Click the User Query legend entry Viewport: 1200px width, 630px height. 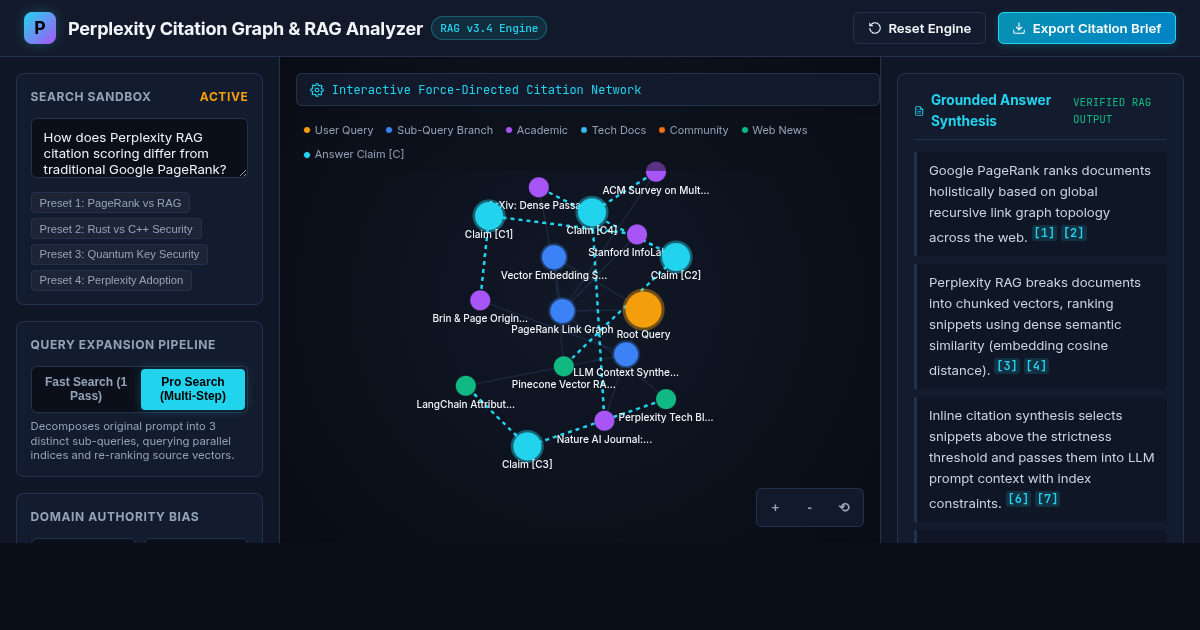coord(339,130)
